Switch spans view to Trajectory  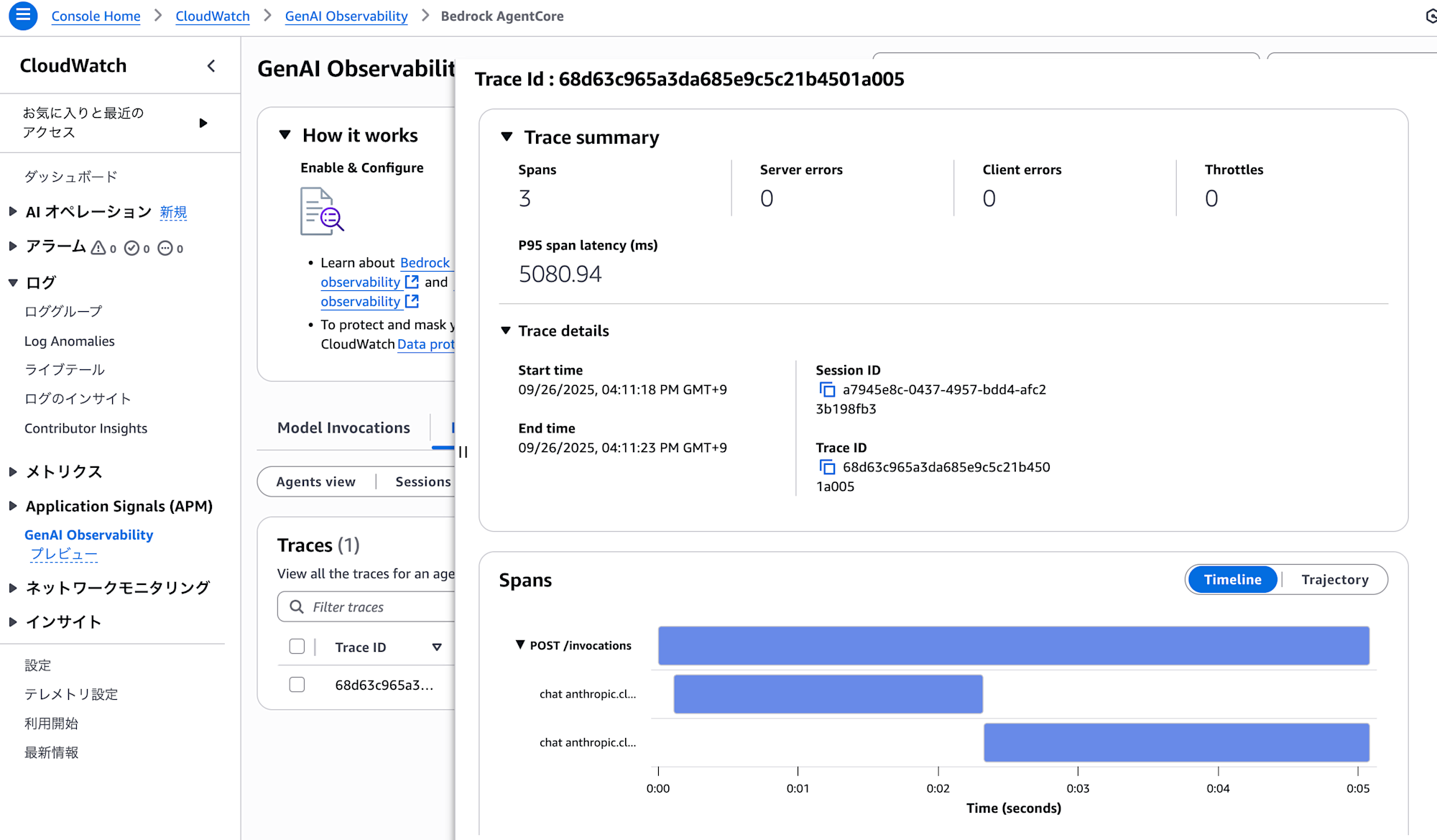click(1334, 580)
